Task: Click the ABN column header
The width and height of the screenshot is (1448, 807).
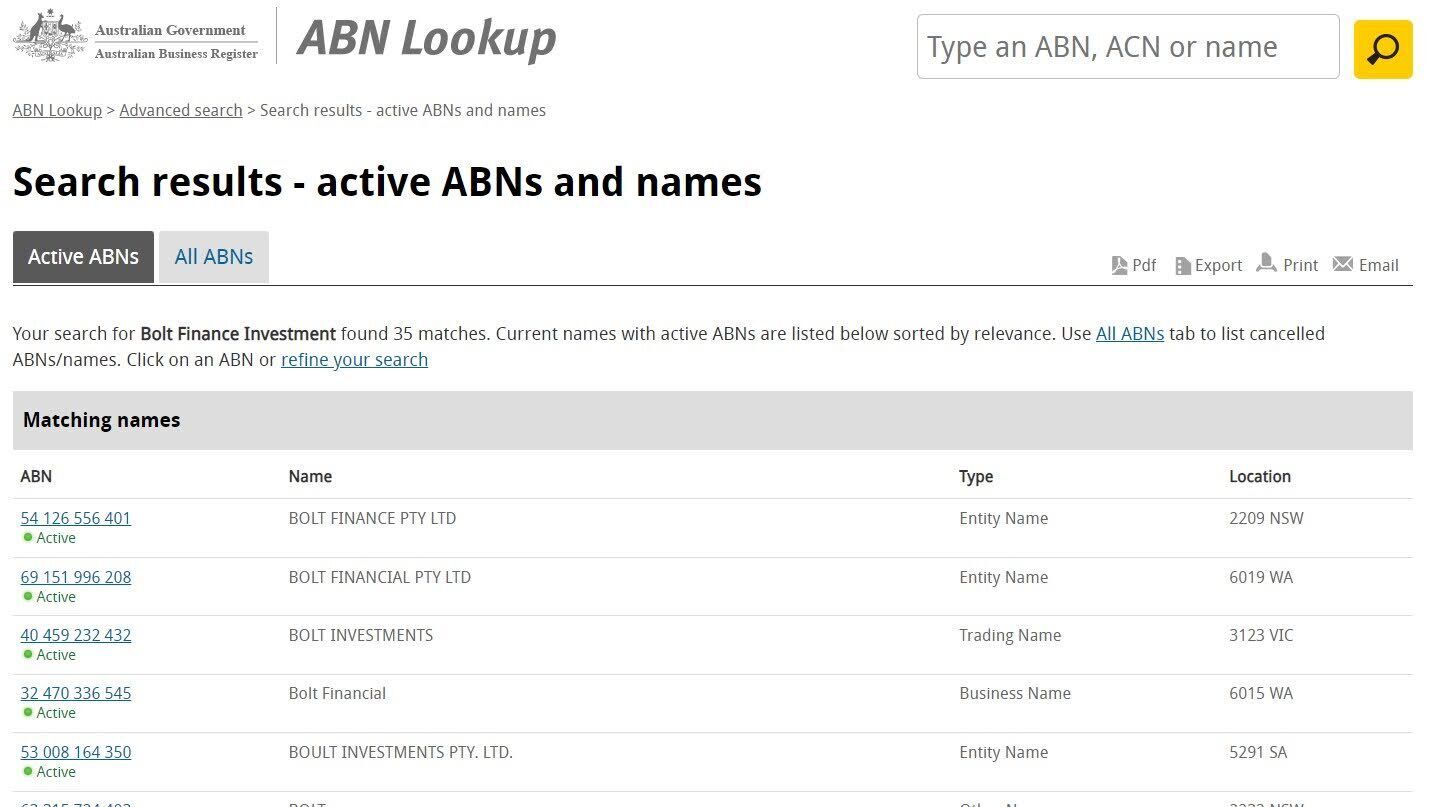Action: [36, 476]
